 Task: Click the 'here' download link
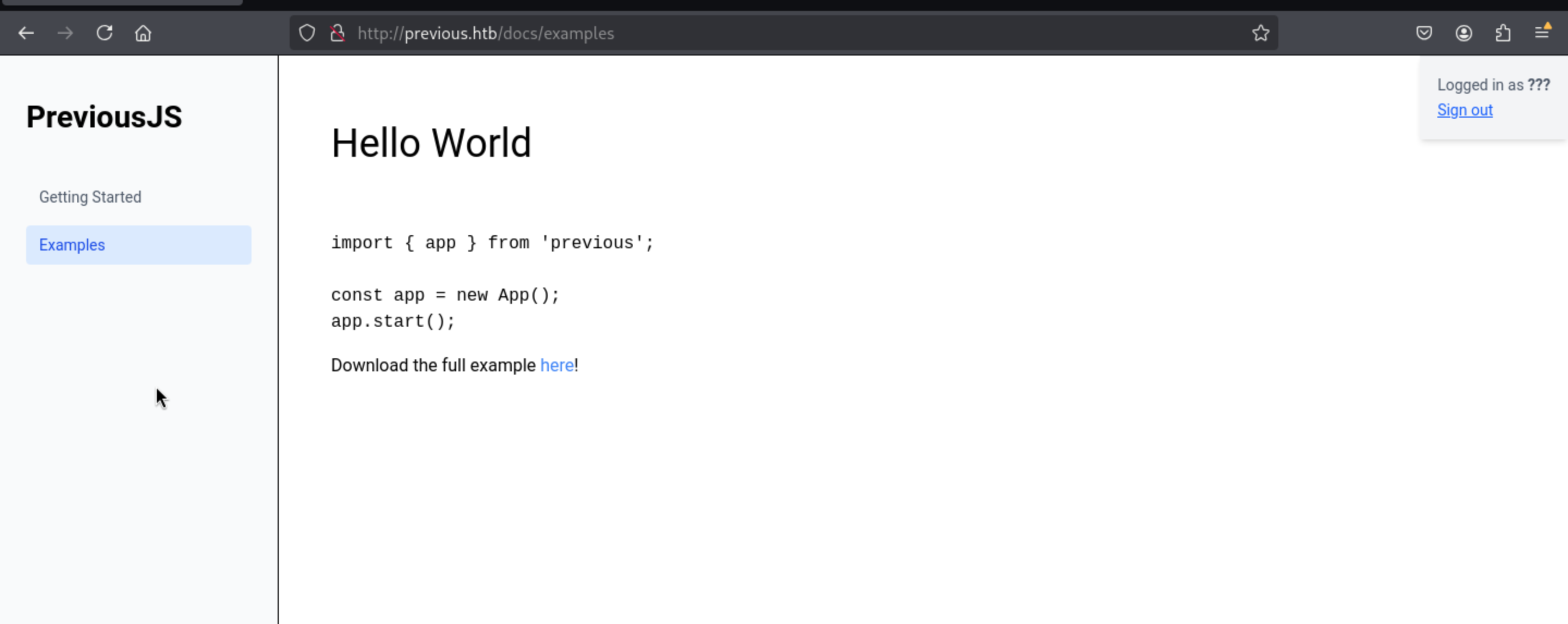[x=556, y=365]
